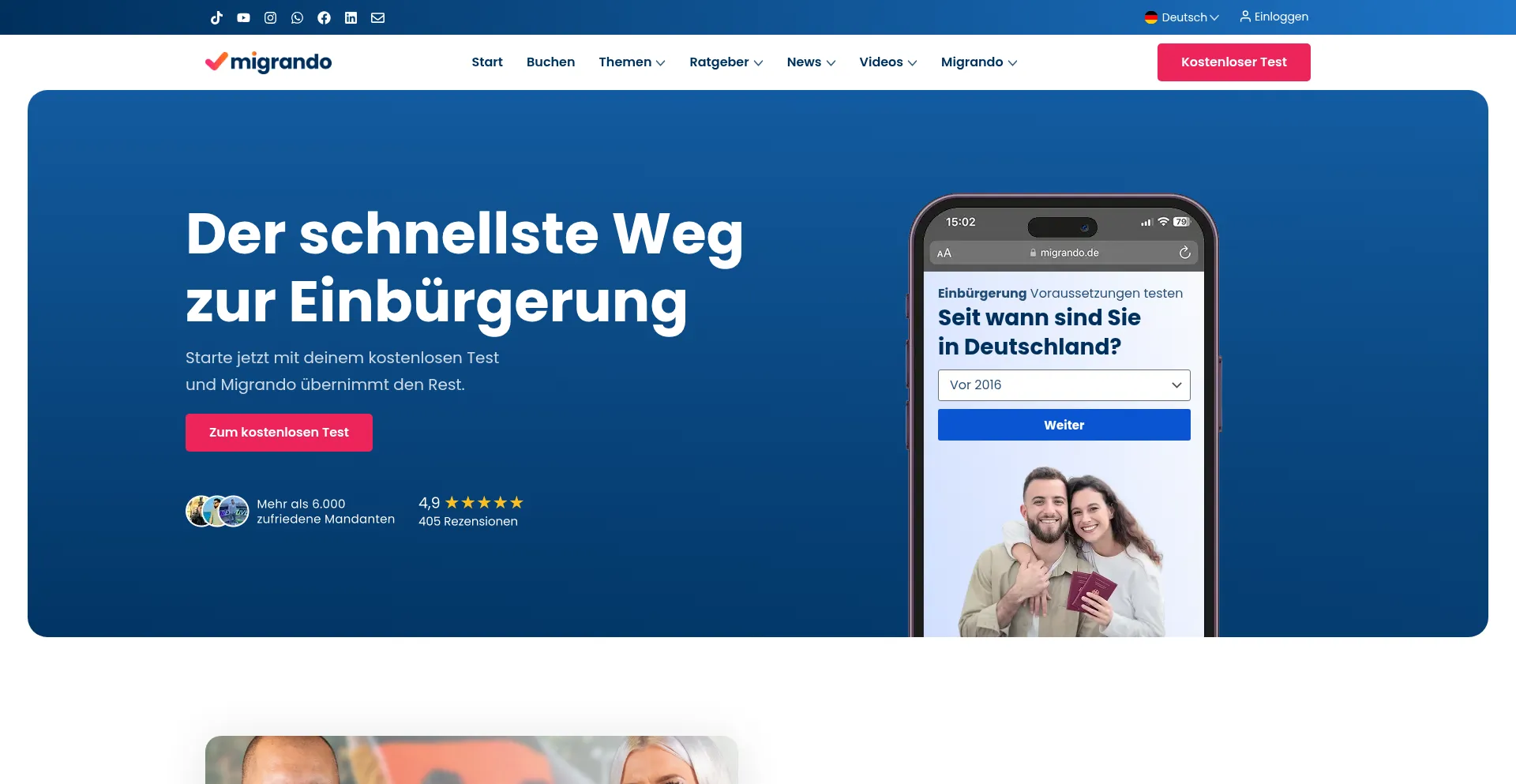Screen dimensions: 1516x784
Task: Click the Einloggen link
Action: 1274,17
